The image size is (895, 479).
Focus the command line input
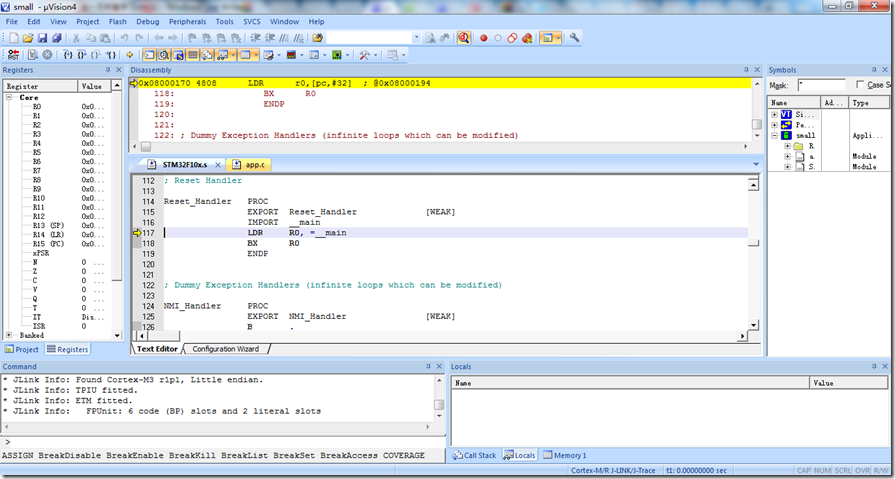(x=225, y=442)
